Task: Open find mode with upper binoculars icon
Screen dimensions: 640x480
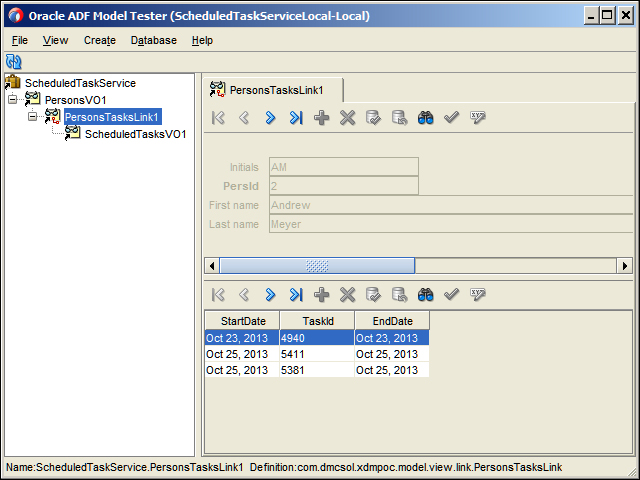Action: coord(425,118)
